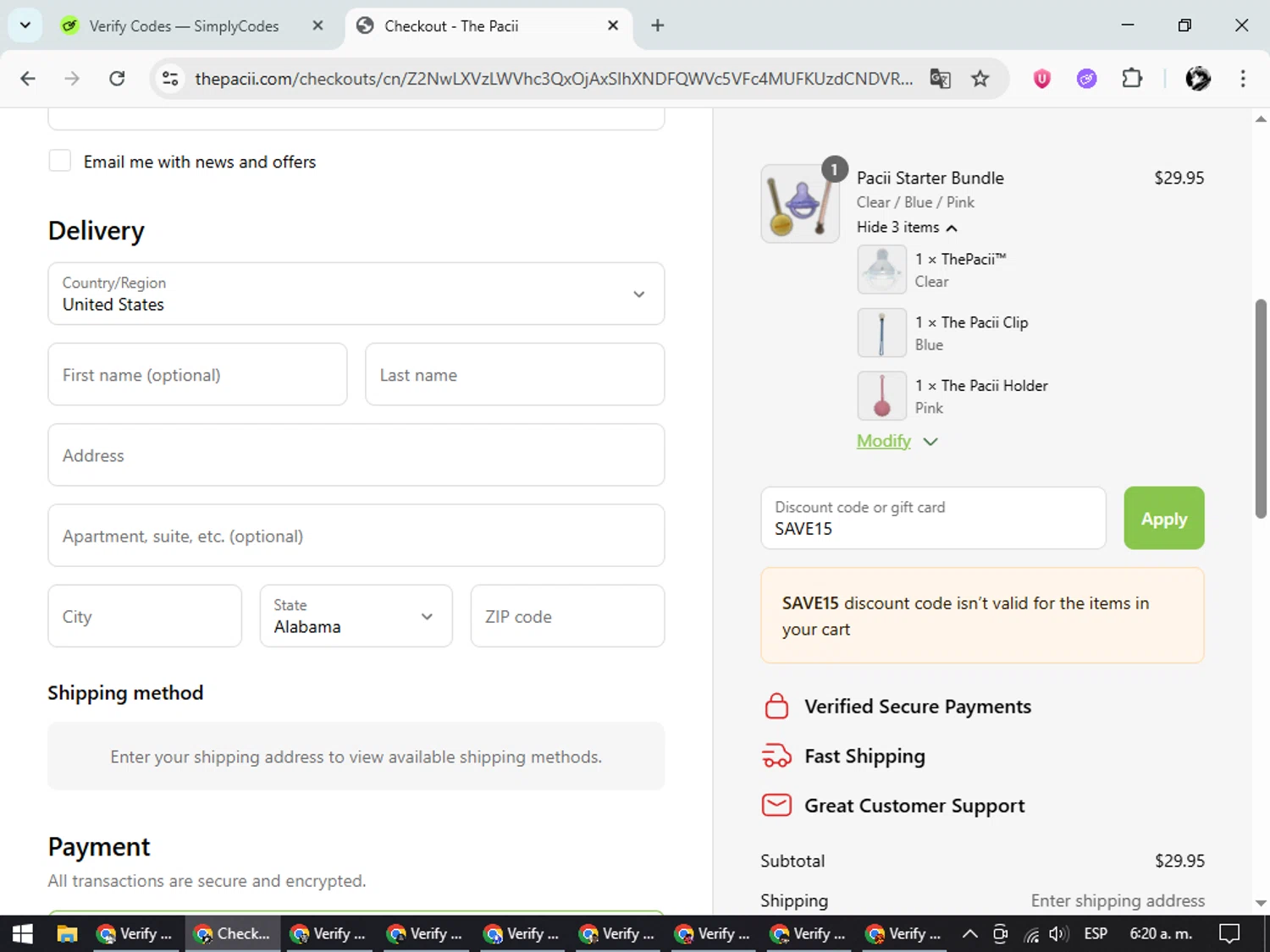1270x952 pixels.
Task: Apply the discount code
Action: point(1164,518)
